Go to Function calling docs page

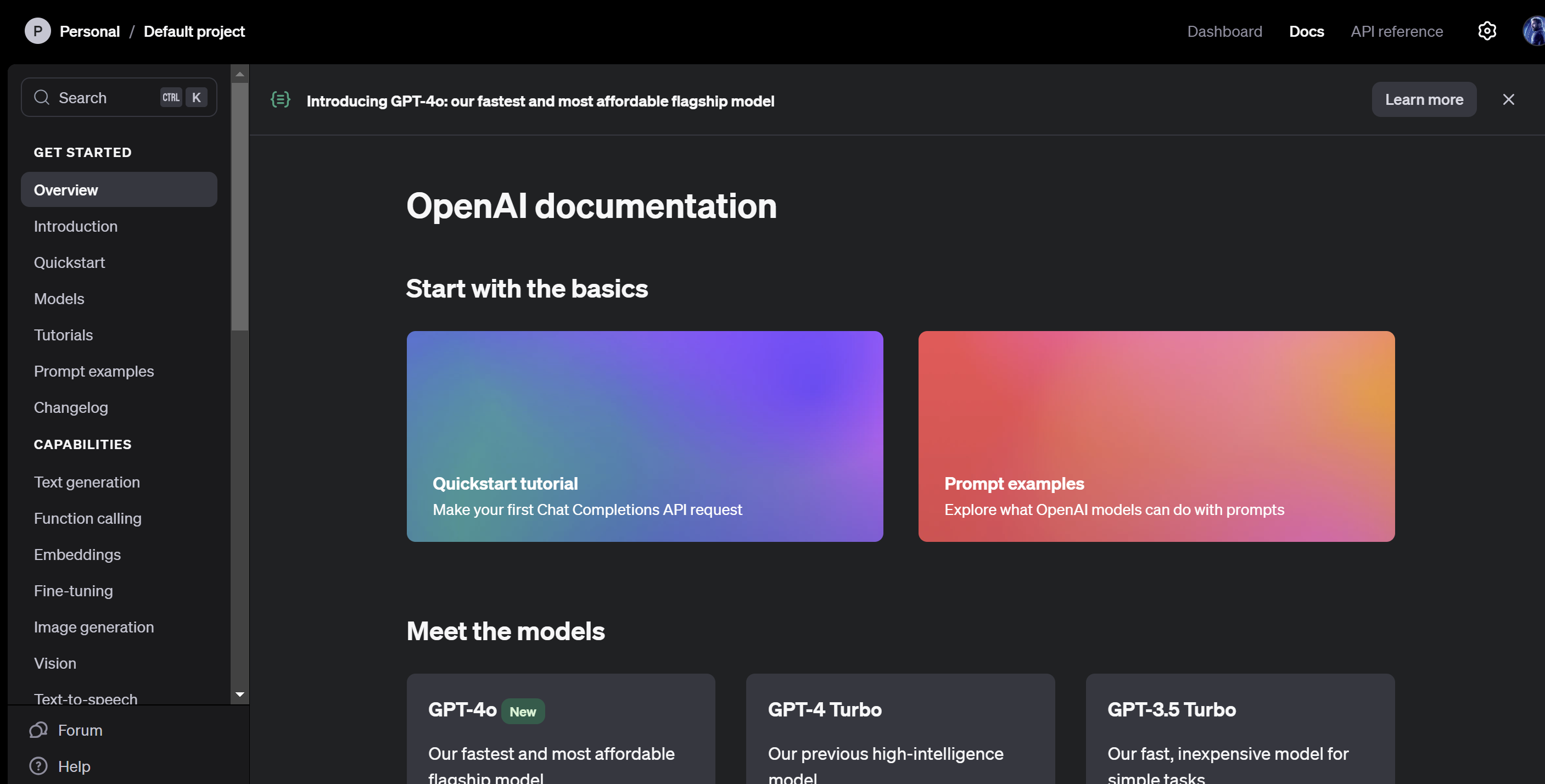point(87,518)
